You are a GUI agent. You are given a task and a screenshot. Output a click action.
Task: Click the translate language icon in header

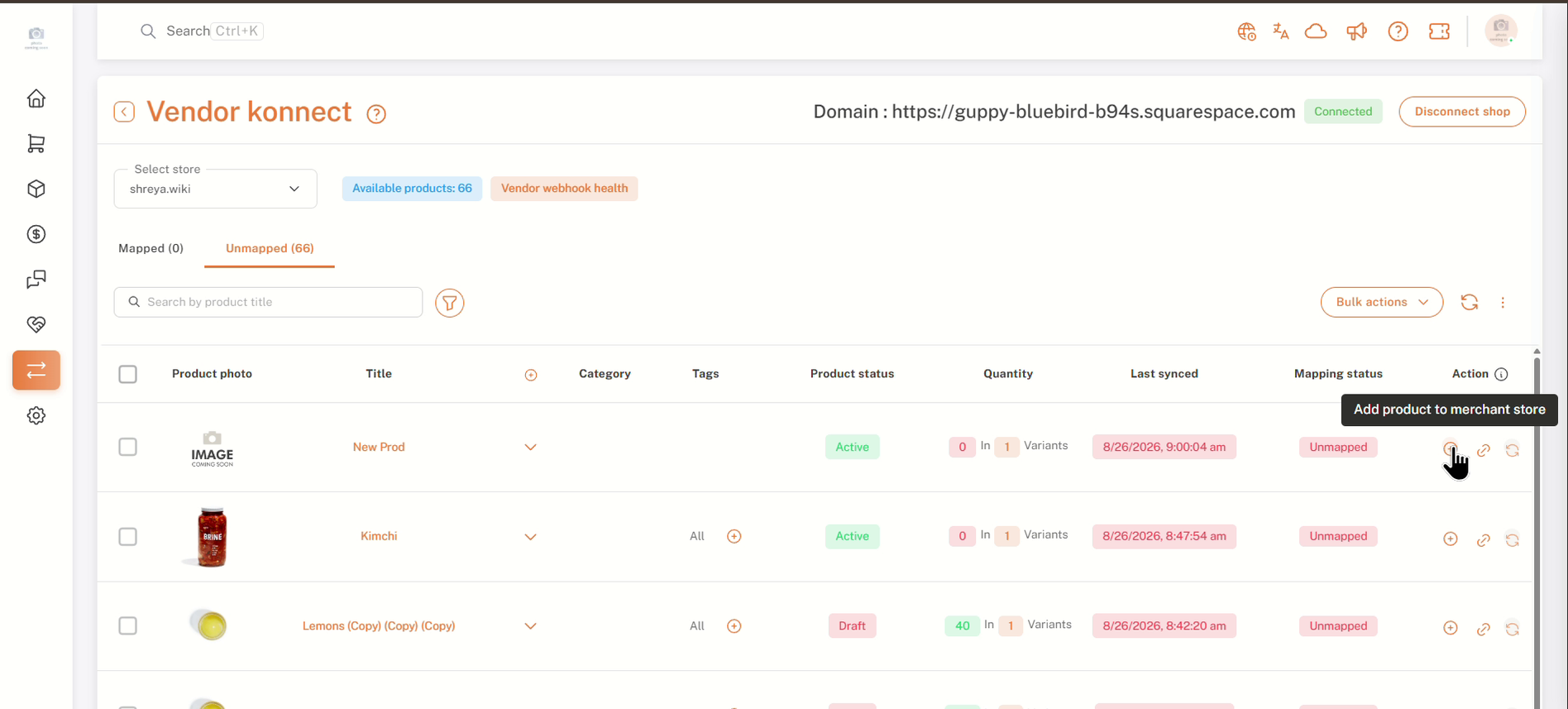point(1281,31)
